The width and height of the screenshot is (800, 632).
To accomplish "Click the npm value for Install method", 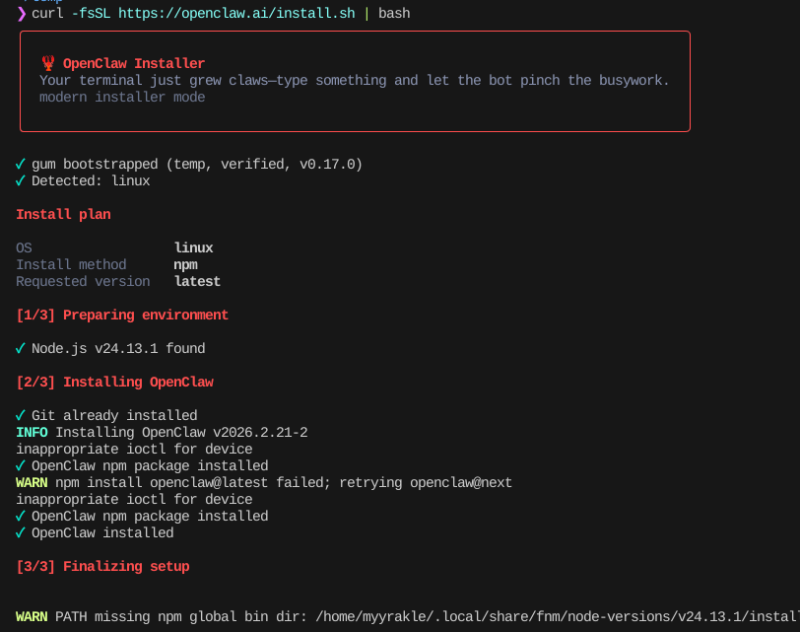I will click(x=186, y=265).
